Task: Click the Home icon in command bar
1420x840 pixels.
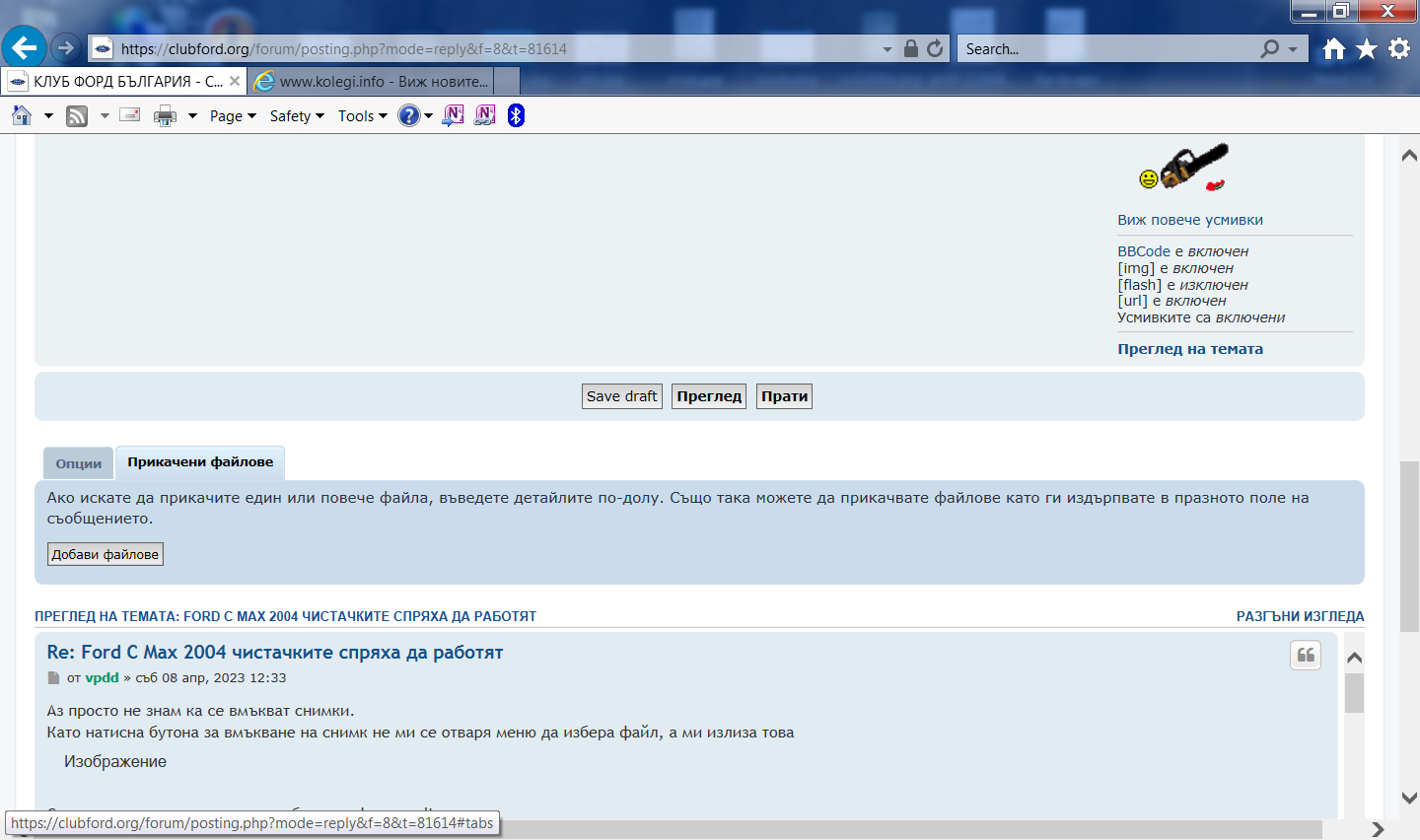Action: (x=22, y=116)
